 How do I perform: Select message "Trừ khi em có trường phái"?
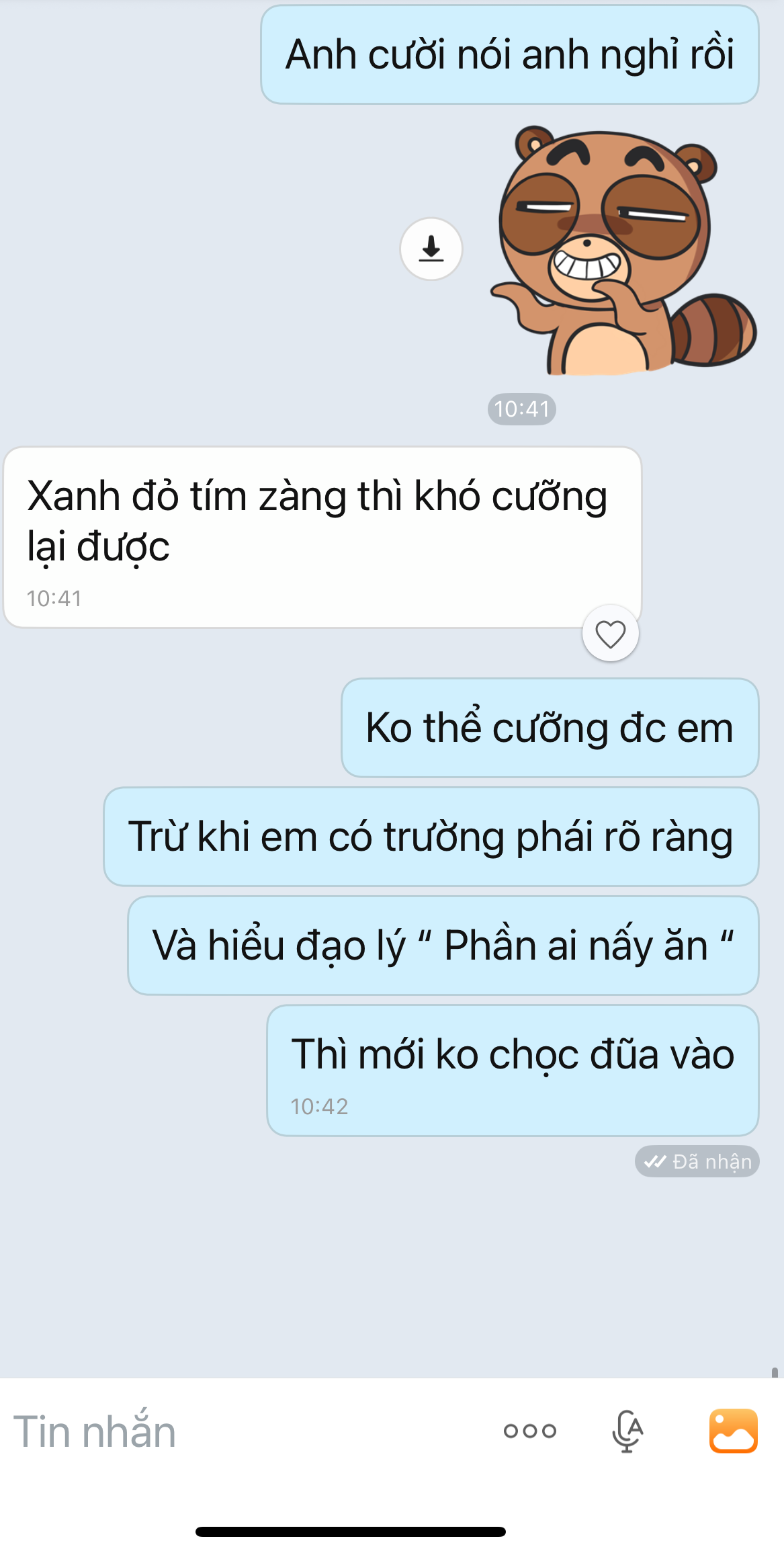(431, 837)
